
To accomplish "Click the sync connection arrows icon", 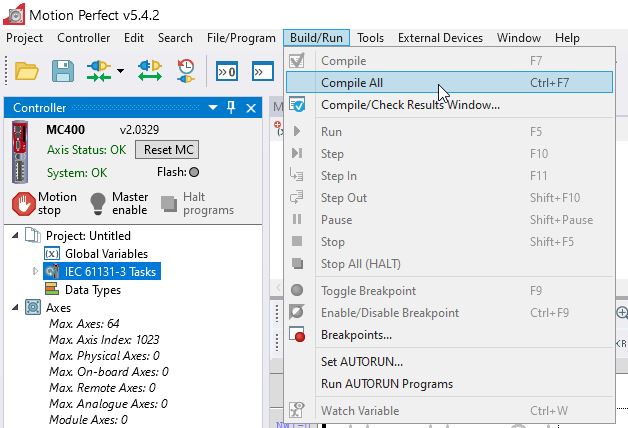I will point(149,71).
